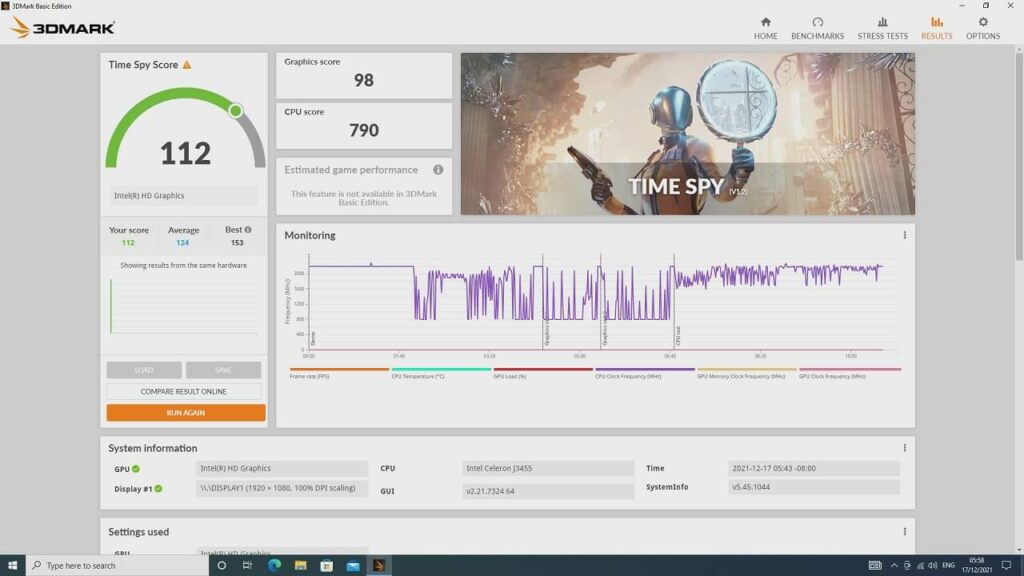Click the SystemInfo v5.45.1044 field
The image size is (1024, 576).
814,487
